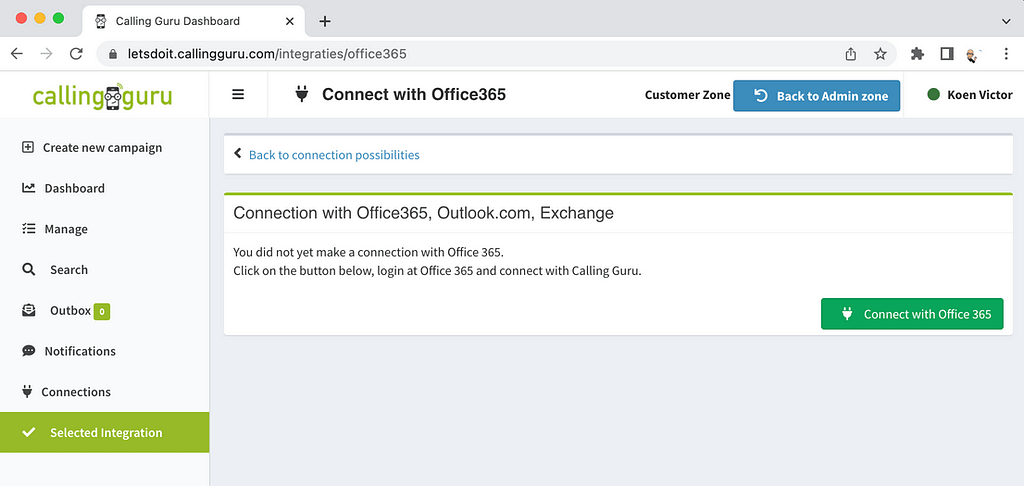
Task: Click text You did not yet make a connection
Action: tap(368, 252)
